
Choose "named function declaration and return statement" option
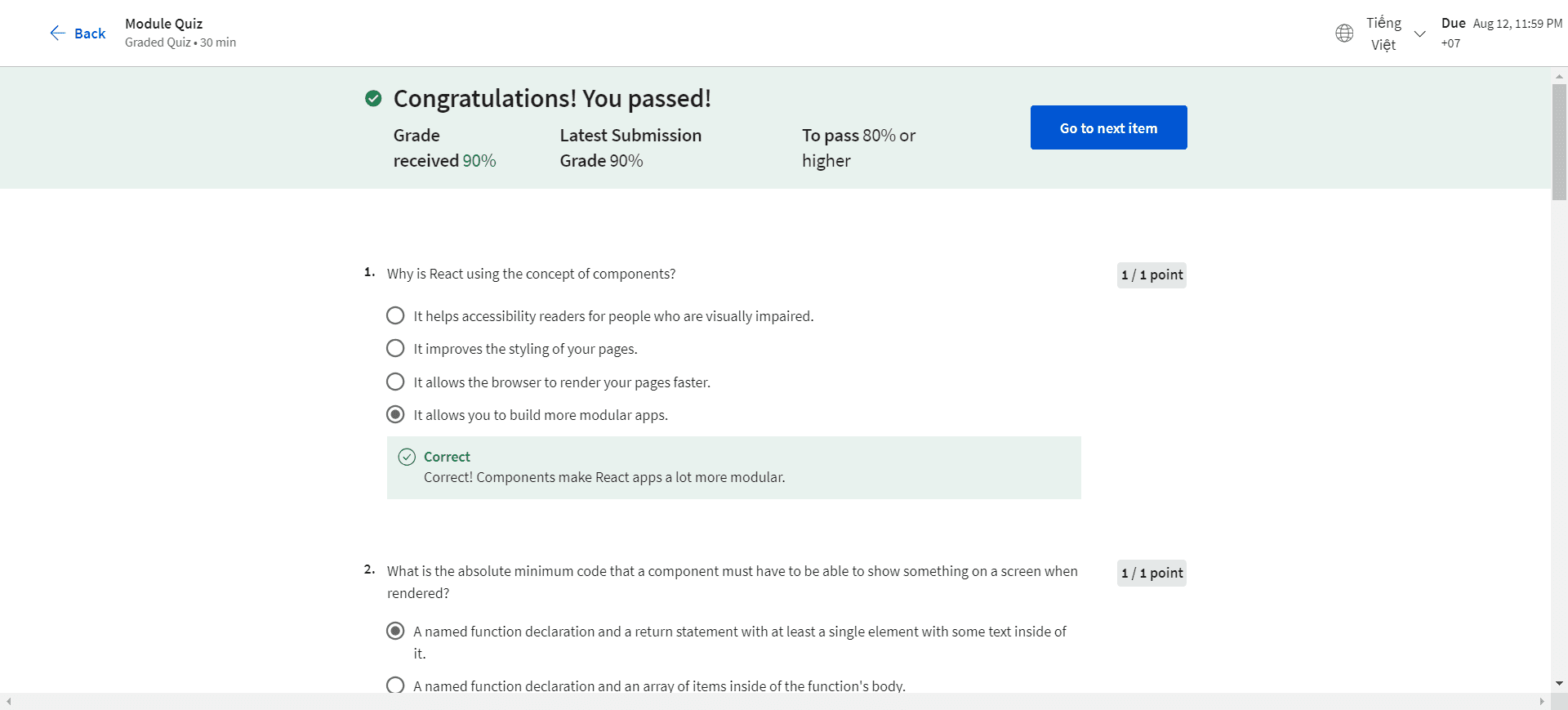(395, 631)
